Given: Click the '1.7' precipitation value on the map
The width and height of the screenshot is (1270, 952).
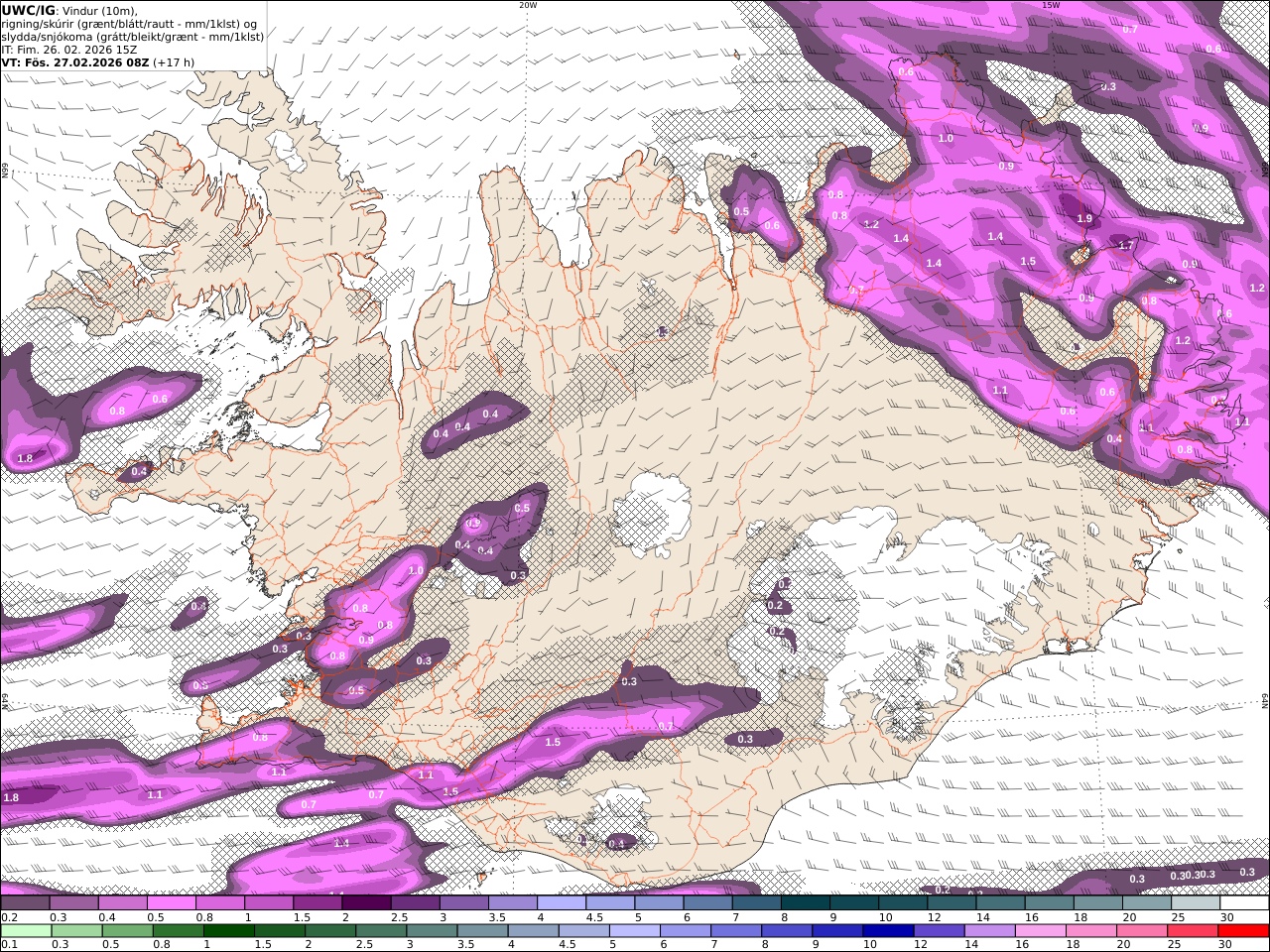Looking at the screenshot, I should [1125, 245].
